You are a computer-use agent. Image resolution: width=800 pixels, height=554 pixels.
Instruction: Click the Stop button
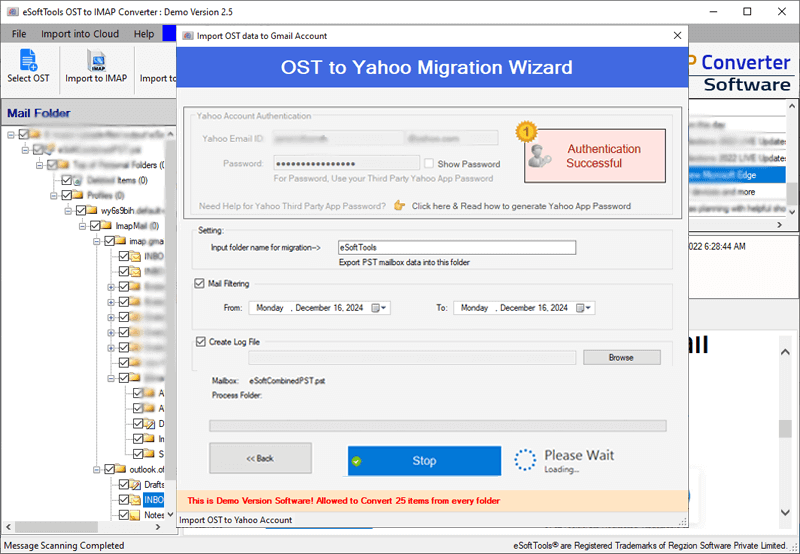[424, 461]
